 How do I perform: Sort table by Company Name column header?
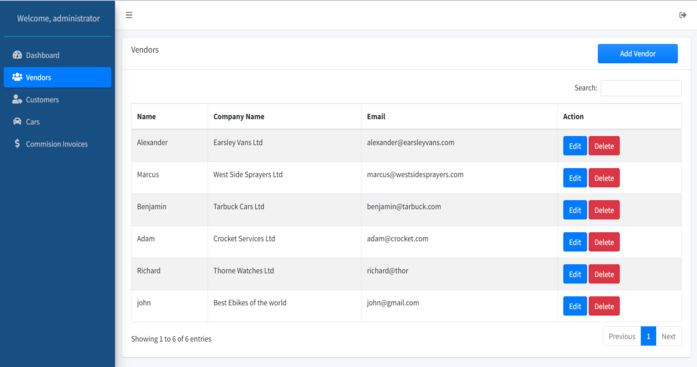pyautogui.click(x=239, y=116)
